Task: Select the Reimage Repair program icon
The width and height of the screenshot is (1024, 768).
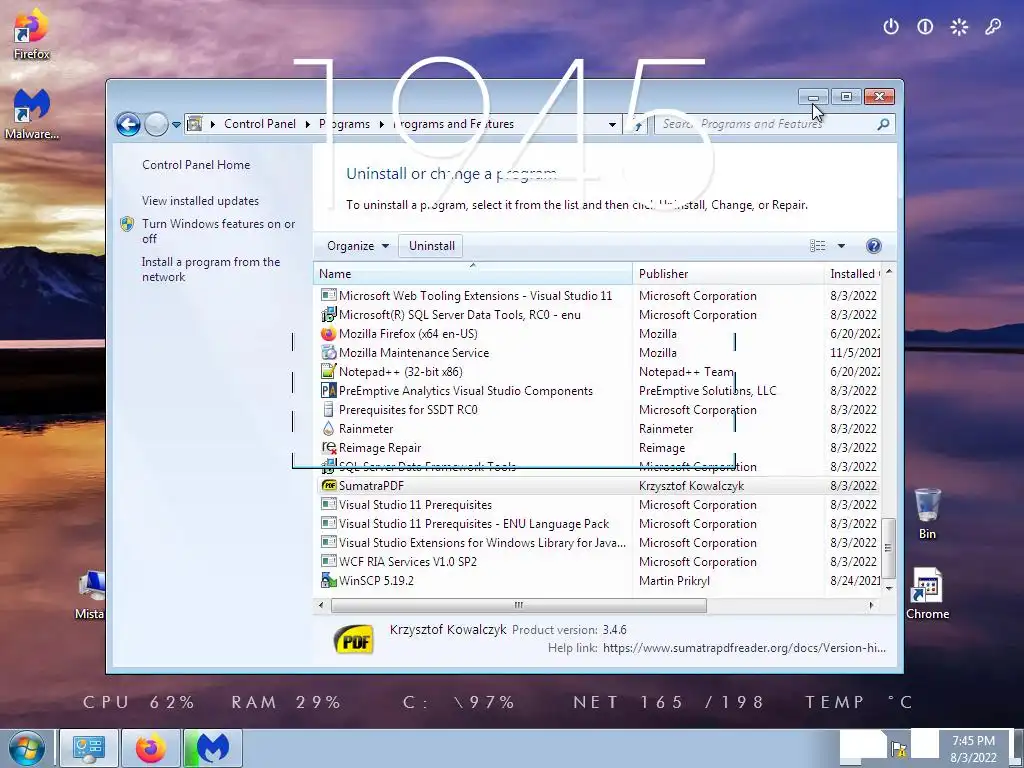Action: pyautogui.click(x=328, y=447)
